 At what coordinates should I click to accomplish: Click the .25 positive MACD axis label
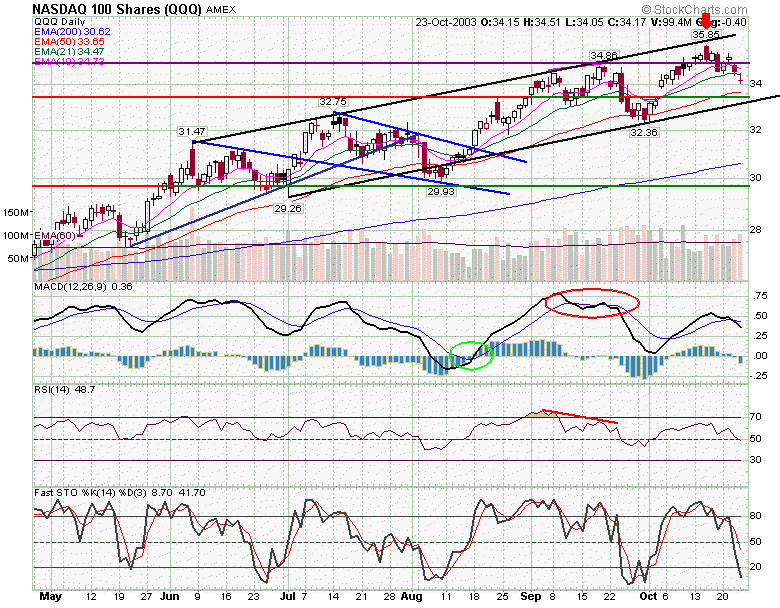pyautogui.click(x=760, y=336)
